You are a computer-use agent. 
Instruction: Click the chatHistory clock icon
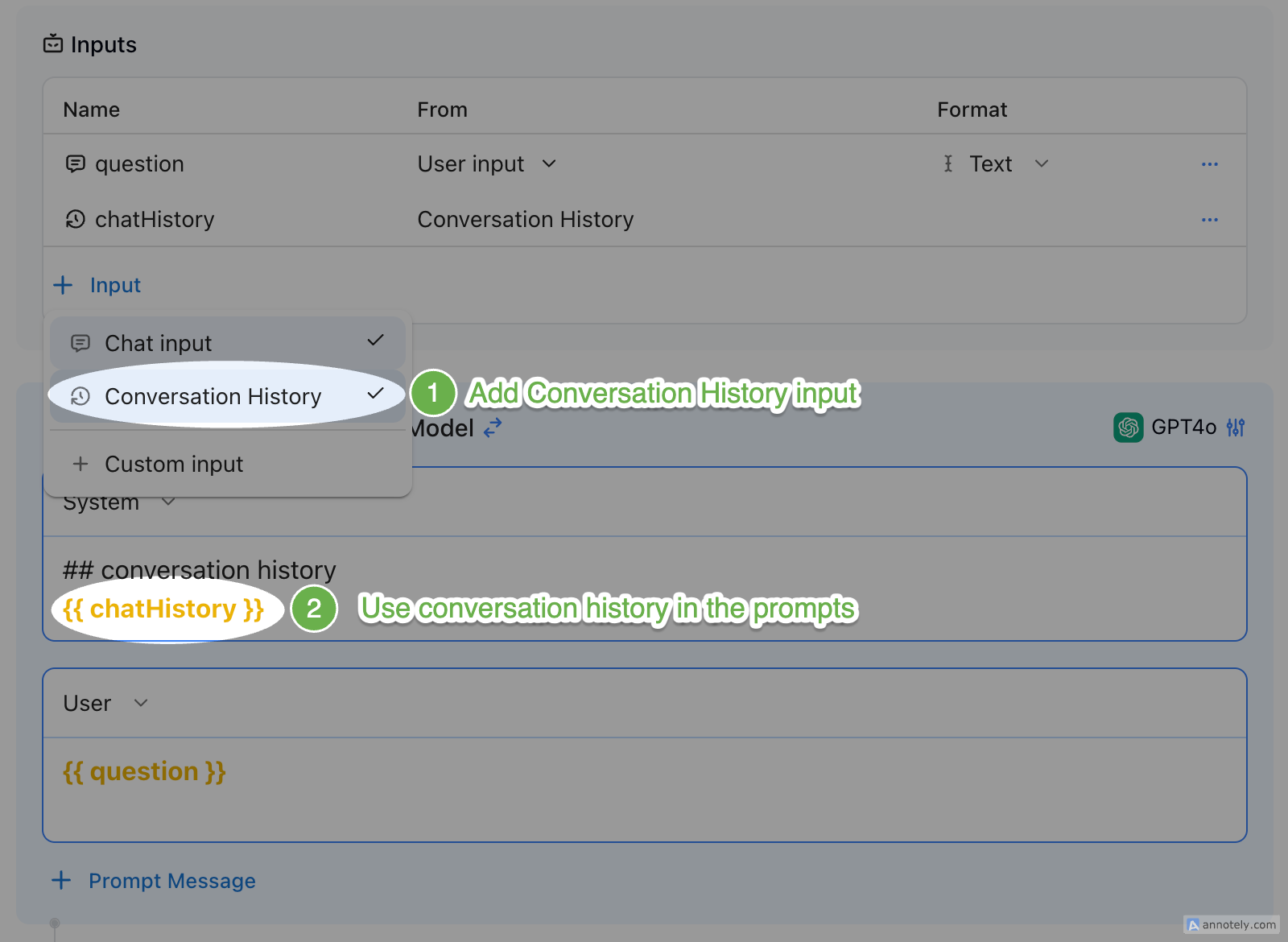click(x=75, y=219)
